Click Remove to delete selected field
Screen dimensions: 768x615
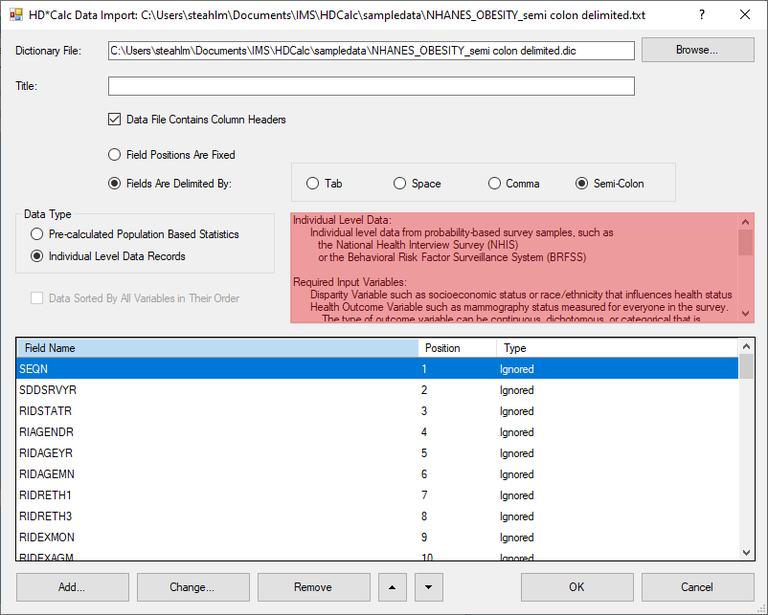(313, 587)
